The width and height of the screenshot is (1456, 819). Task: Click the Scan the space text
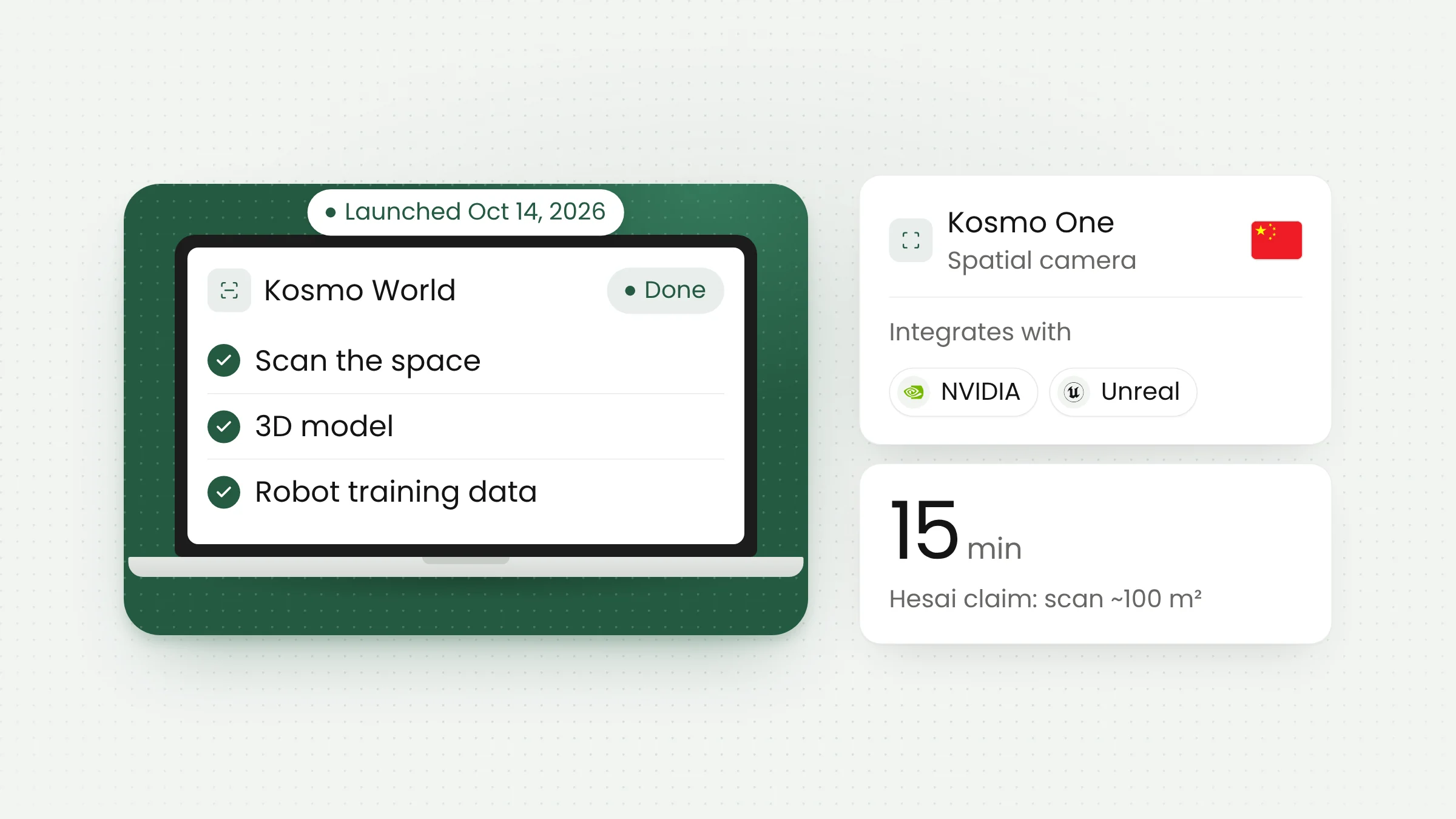368,361
